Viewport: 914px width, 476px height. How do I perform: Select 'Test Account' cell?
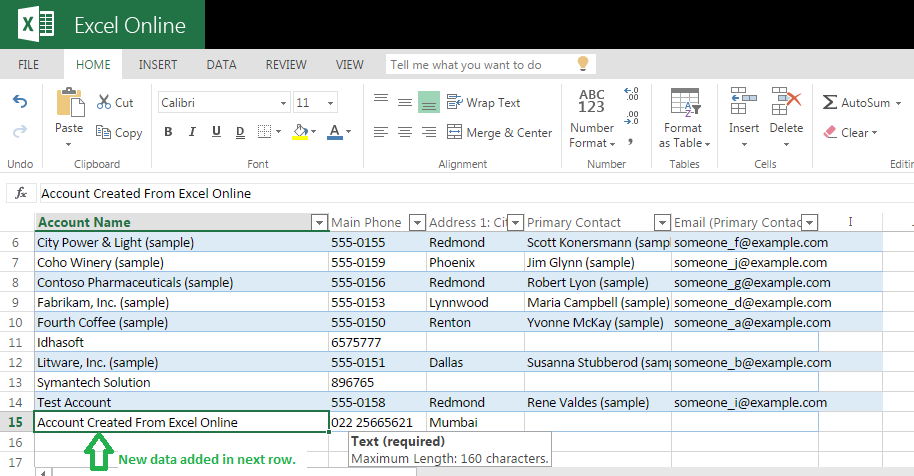click(181, 403)
